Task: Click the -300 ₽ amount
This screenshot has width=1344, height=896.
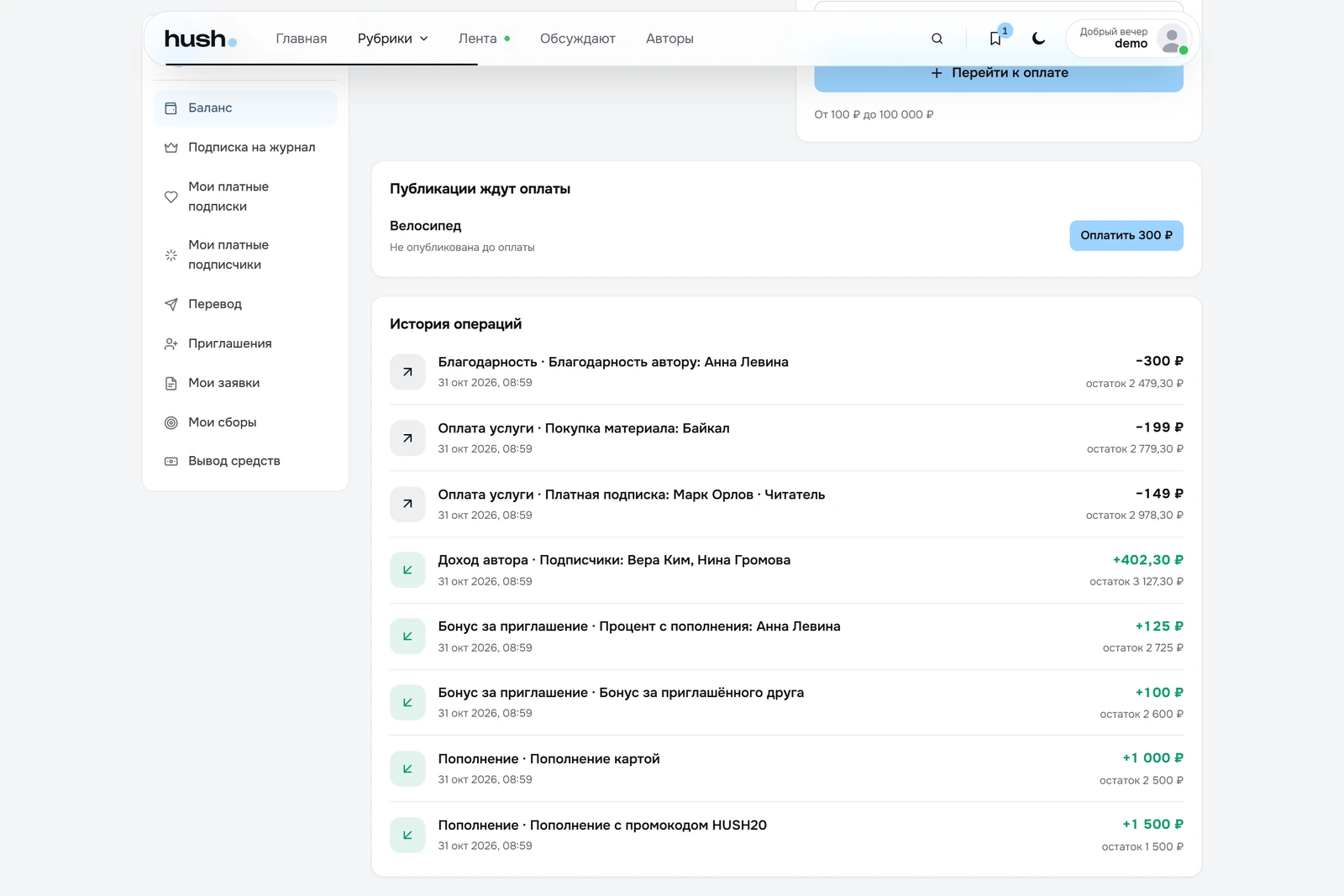Action: click(1159, 361)
